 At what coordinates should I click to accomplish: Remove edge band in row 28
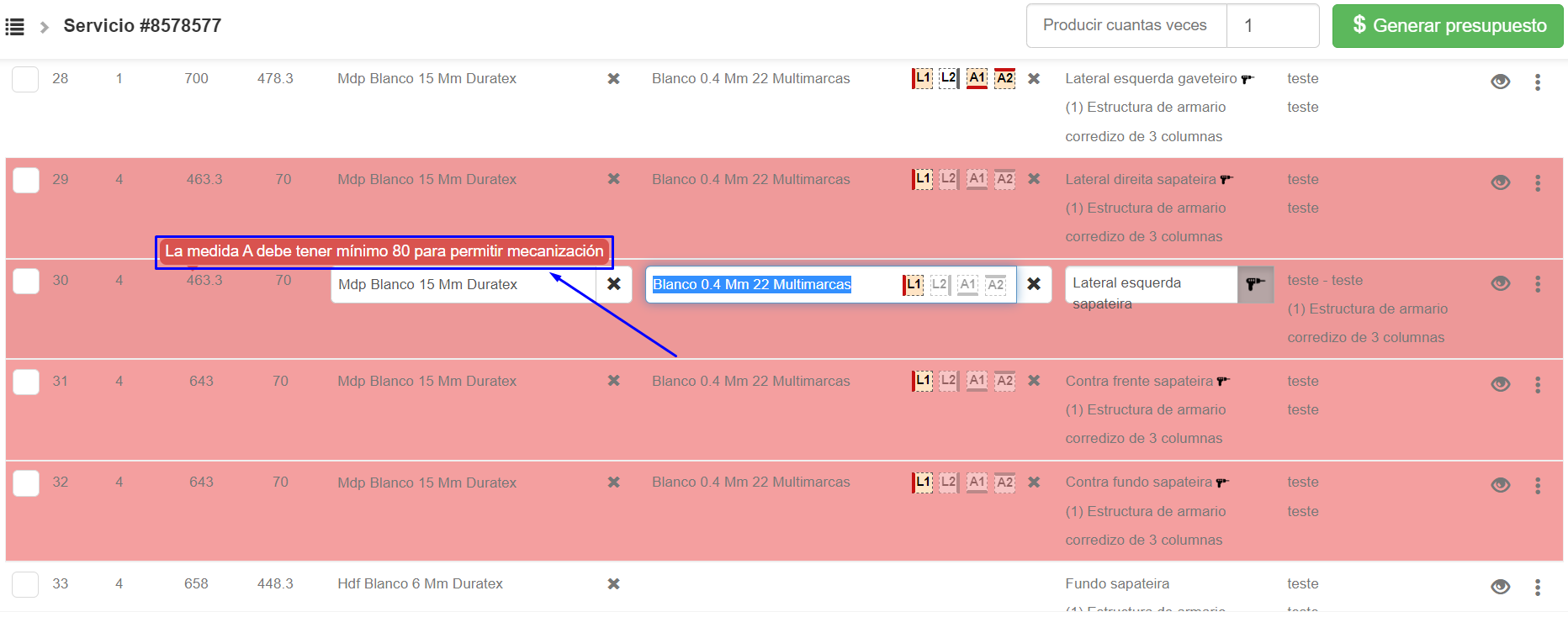point(1034,79)
